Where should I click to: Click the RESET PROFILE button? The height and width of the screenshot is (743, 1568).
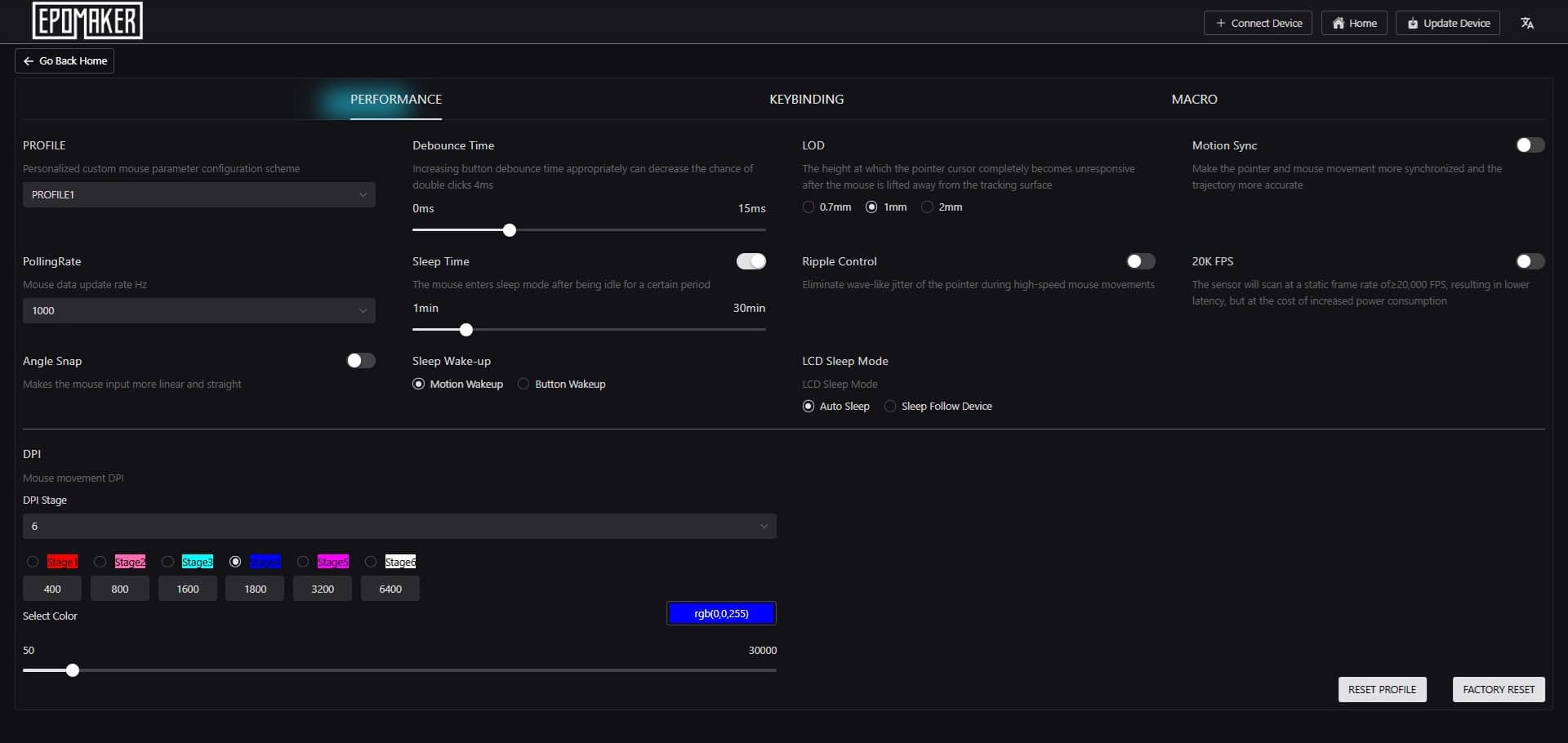coord(1382,689)
